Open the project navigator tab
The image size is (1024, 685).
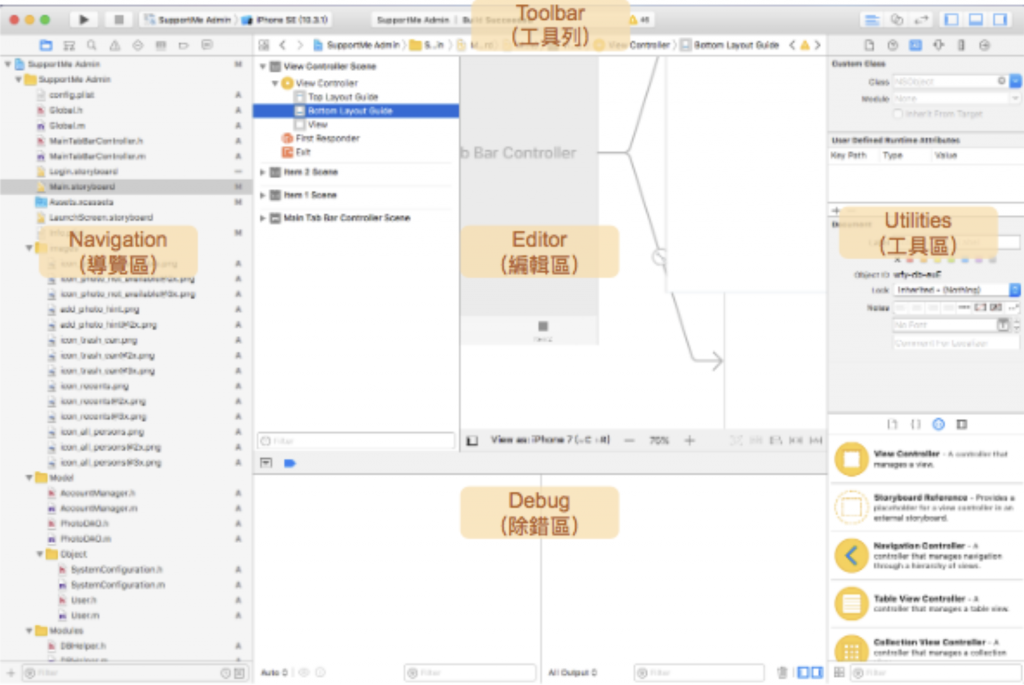[46, 45]
